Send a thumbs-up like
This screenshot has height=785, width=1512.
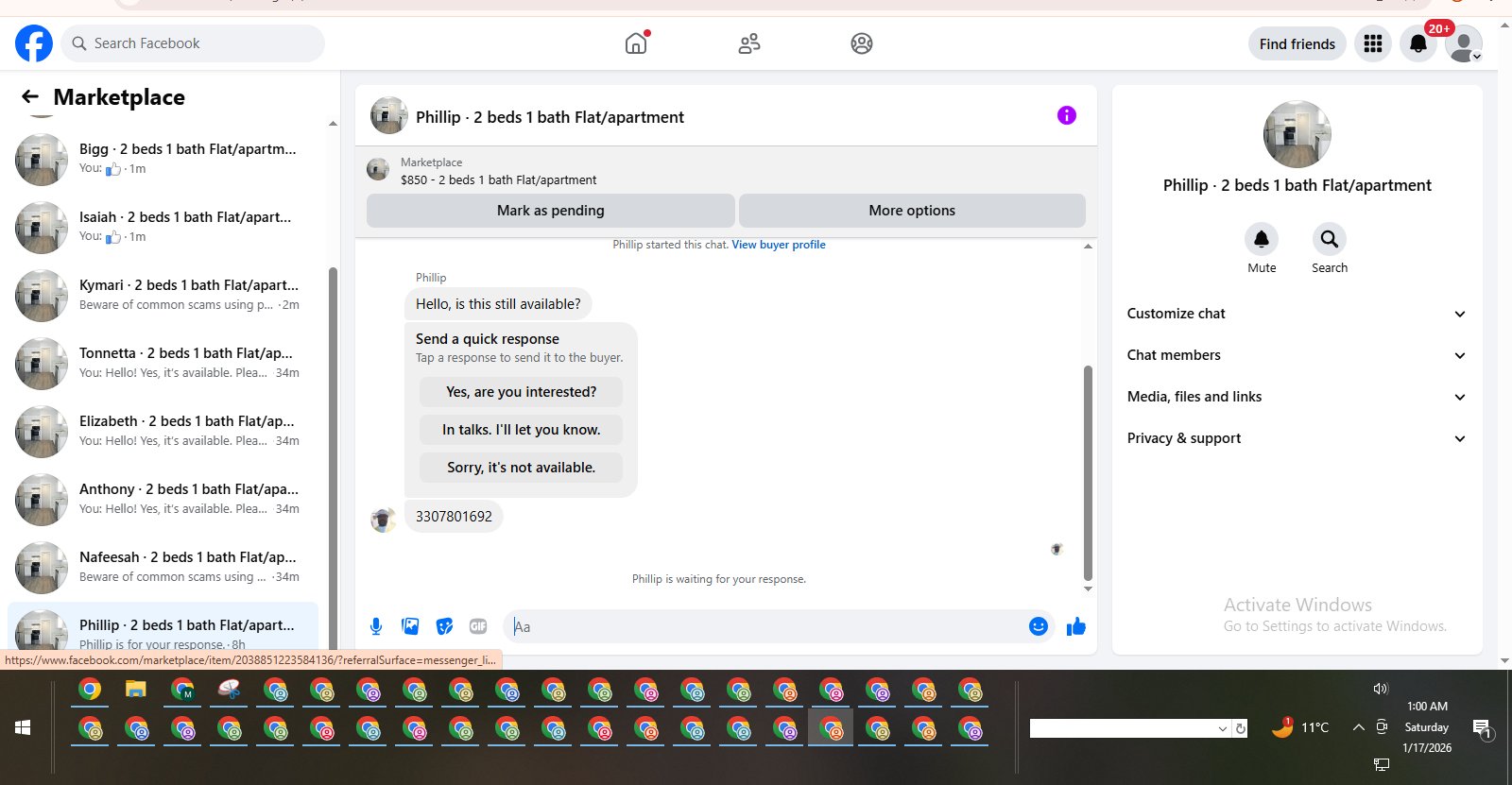(1076, 626)
